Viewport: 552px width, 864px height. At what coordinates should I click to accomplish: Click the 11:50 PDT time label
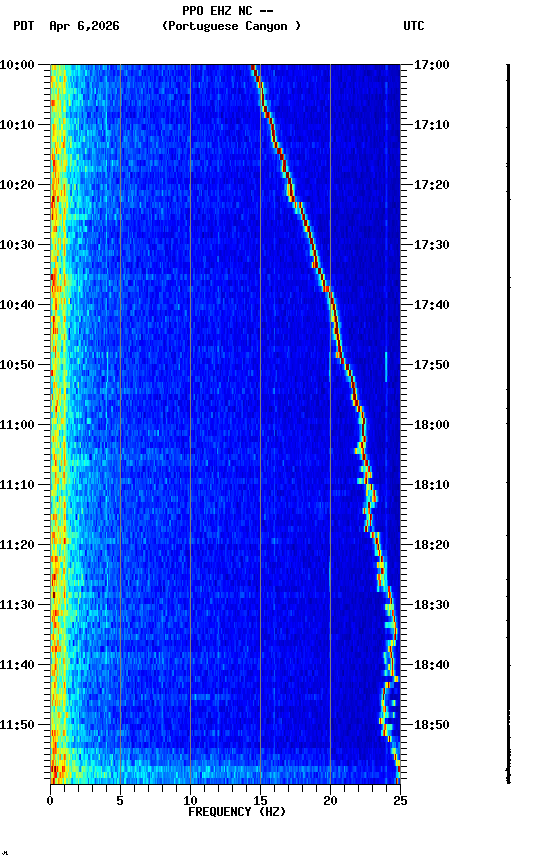click(x=17, y=725)
